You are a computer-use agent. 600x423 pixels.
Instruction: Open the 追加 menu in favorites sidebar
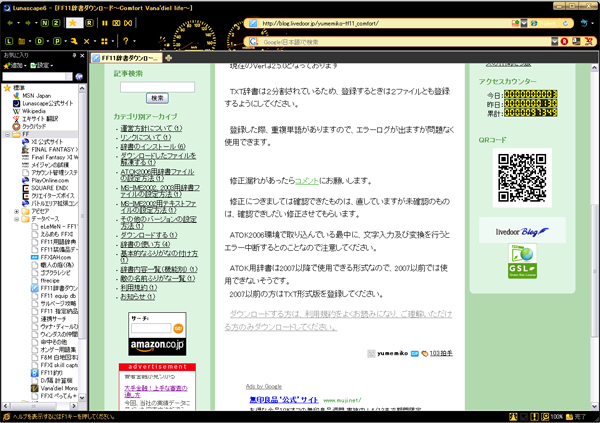pyautogui.click(x=15, y=65)
